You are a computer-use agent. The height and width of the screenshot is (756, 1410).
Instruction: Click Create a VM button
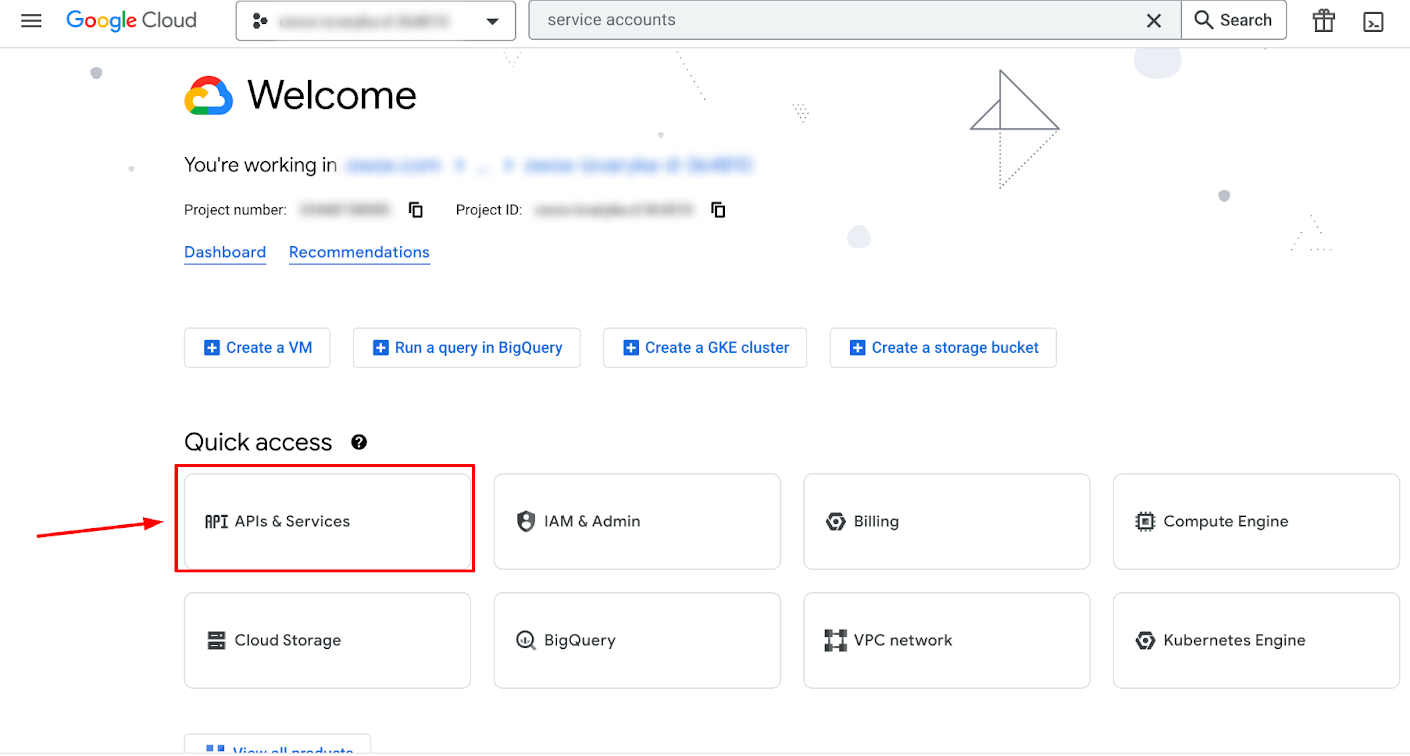coord(257,348)
